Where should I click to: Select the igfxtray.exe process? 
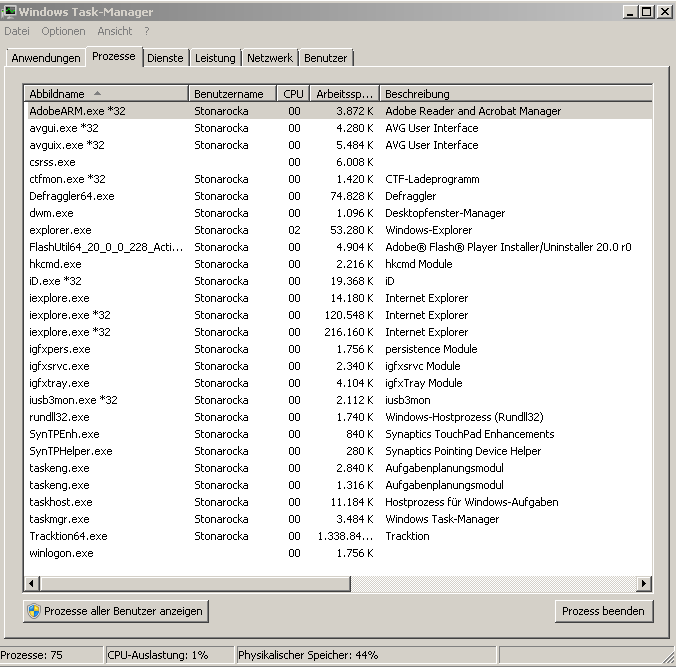click(x=338, y=383)
